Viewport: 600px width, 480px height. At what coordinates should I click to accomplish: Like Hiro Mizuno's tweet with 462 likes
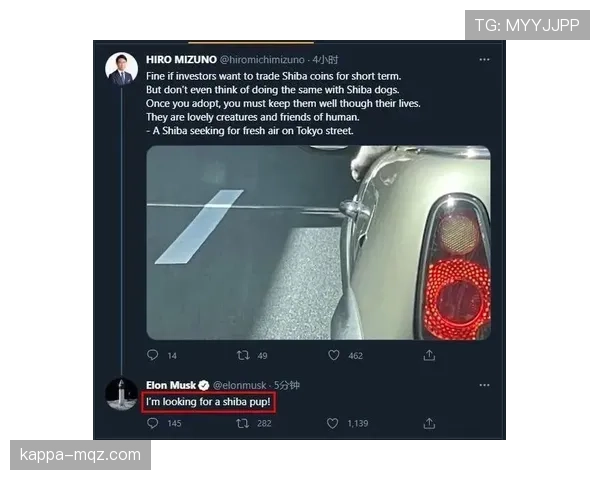click(334, 355)
